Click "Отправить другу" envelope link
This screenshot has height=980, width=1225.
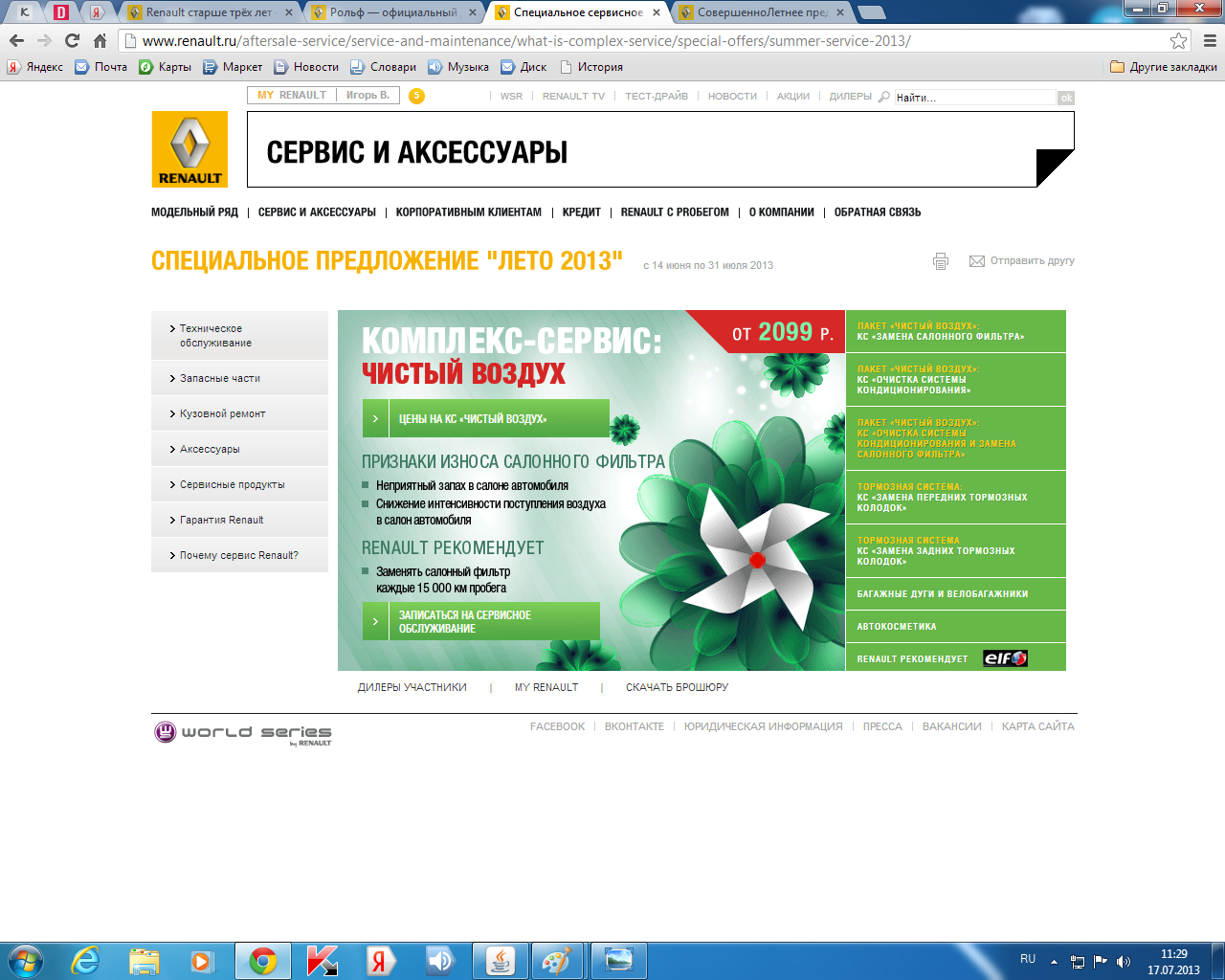[x=1022, y=260]
